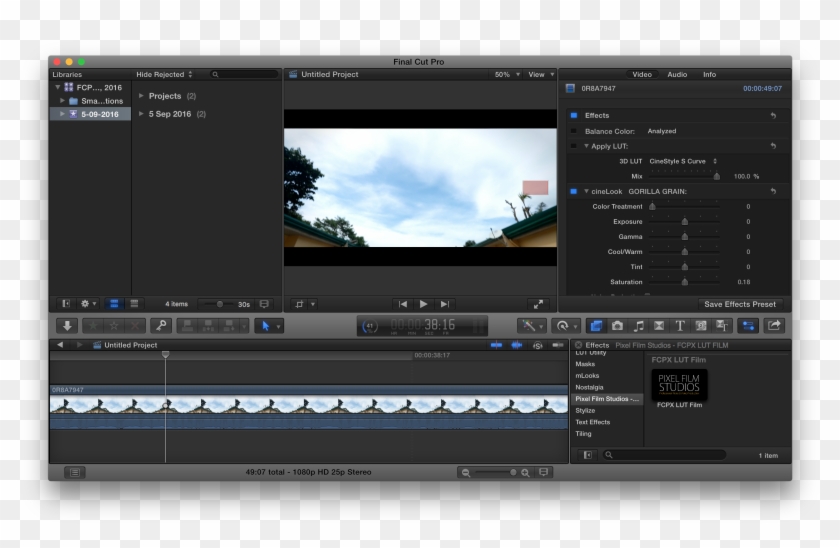Enable the Apply LUT effect checkbox
The width and height of the screenshot is (840, 548).
[574, 146]
